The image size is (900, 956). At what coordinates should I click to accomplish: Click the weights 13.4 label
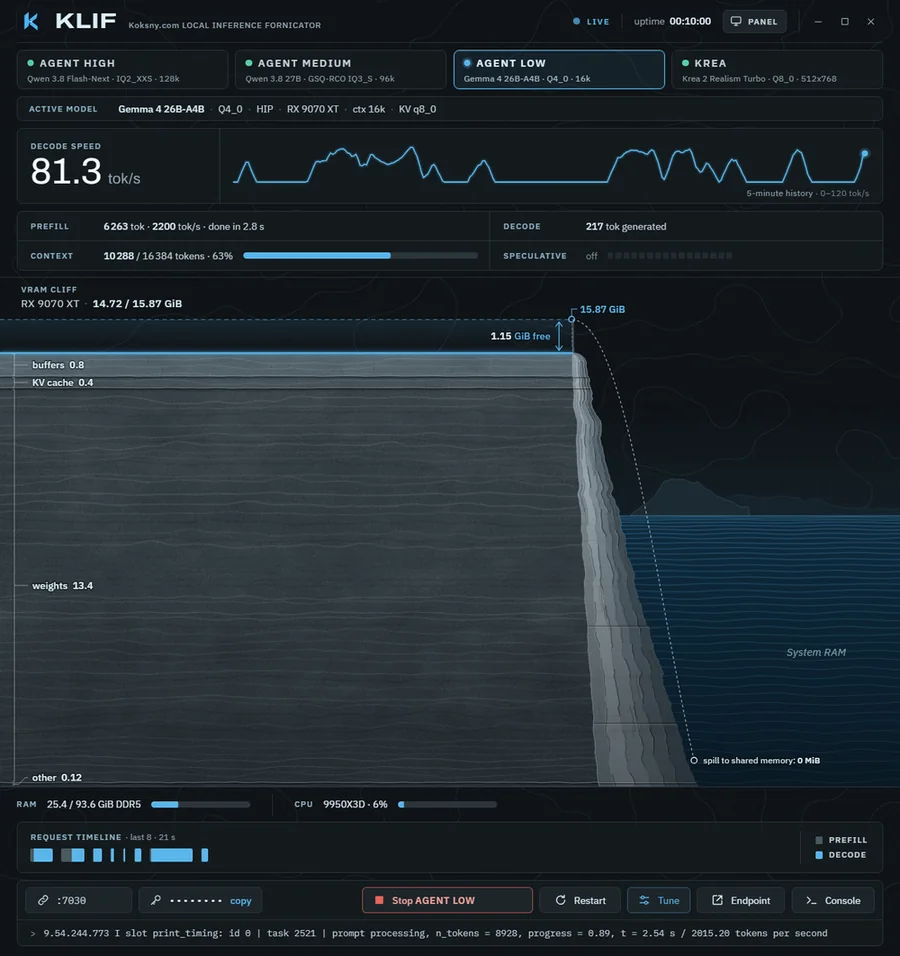(x=62, y=585)
